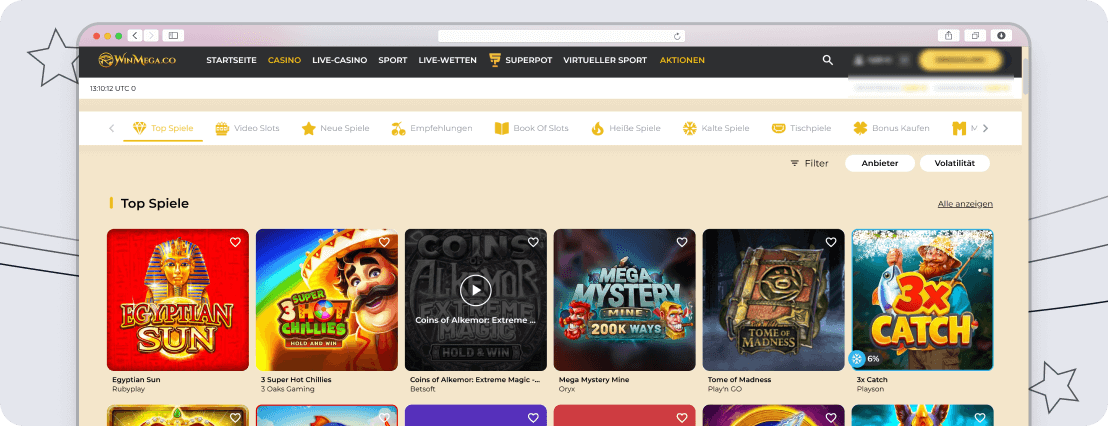The height and width of the screenshot is (426, 1108).
Task: Click the Tischspiele icon
Action: coord(778,129)
